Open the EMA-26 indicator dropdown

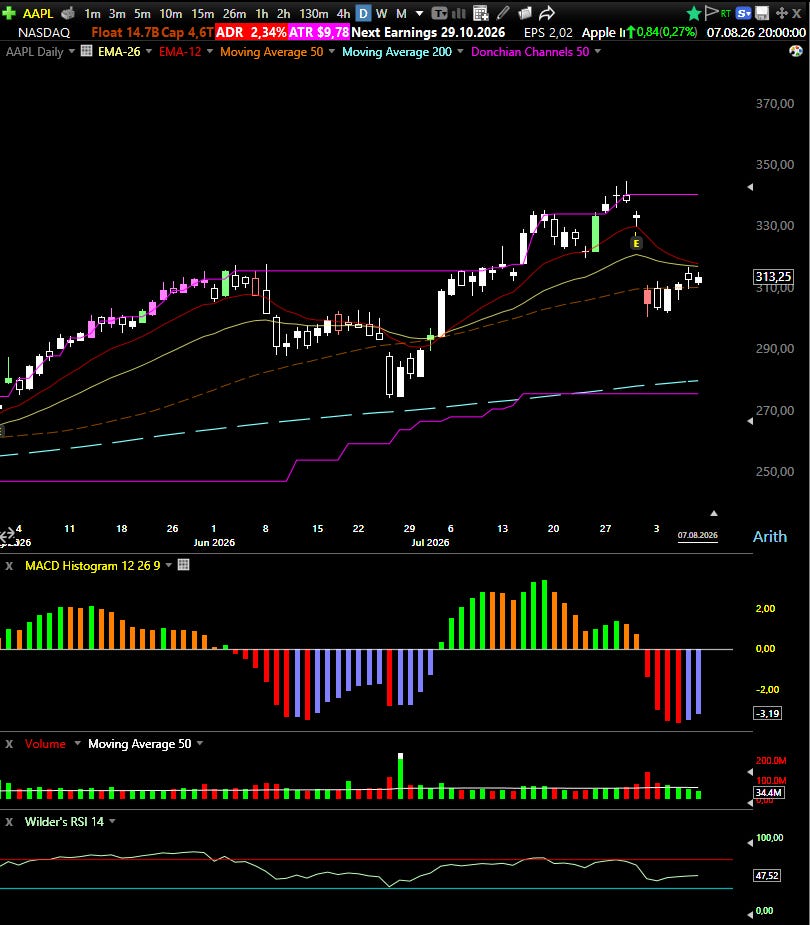(149, 51)
